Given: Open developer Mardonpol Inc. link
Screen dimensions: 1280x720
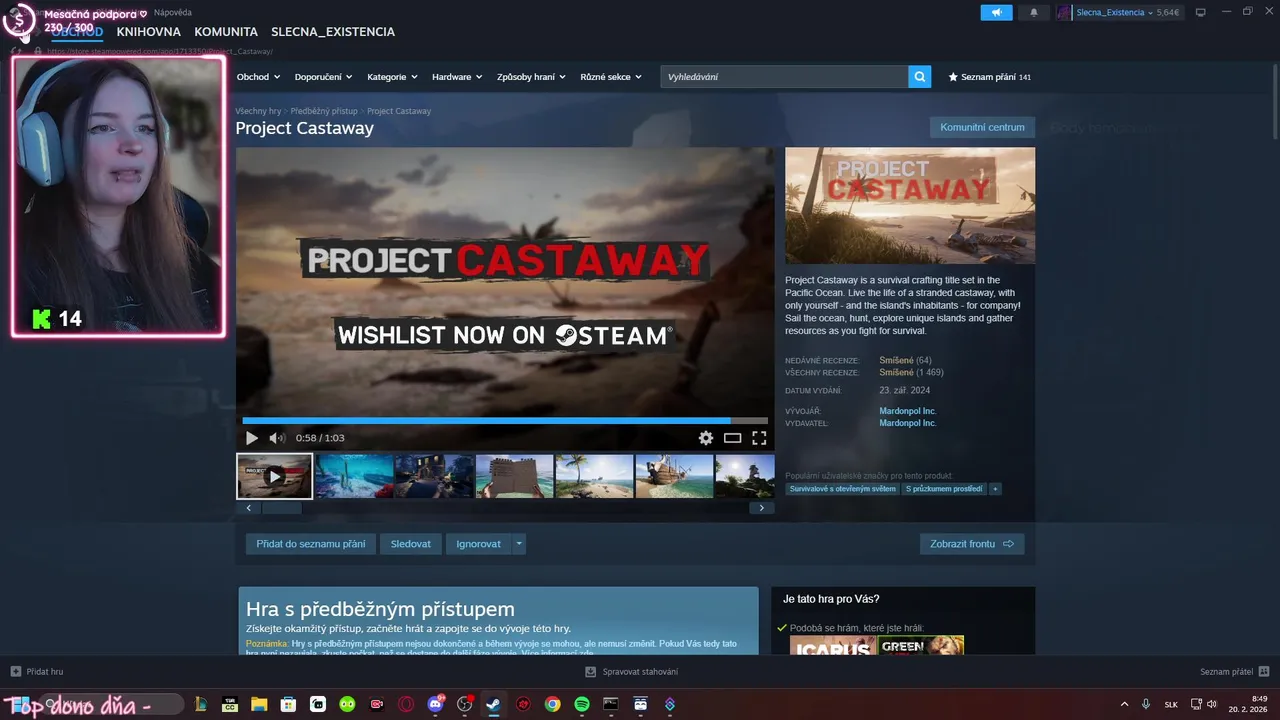Looking at the screenshot, I should pyautogui.click(x=908, y=411).
